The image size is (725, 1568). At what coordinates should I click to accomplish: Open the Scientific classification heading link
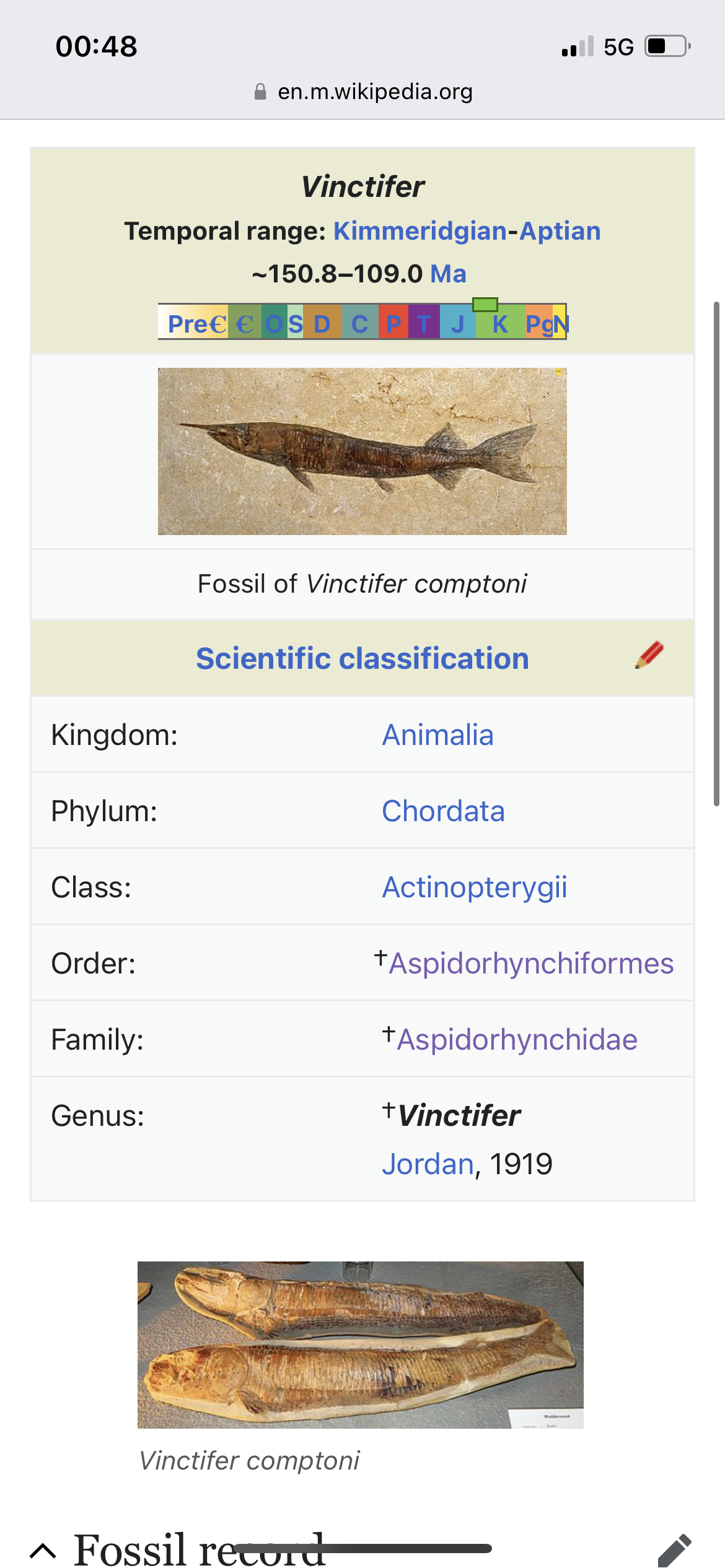pyautogui.click(x=362, y=658)
